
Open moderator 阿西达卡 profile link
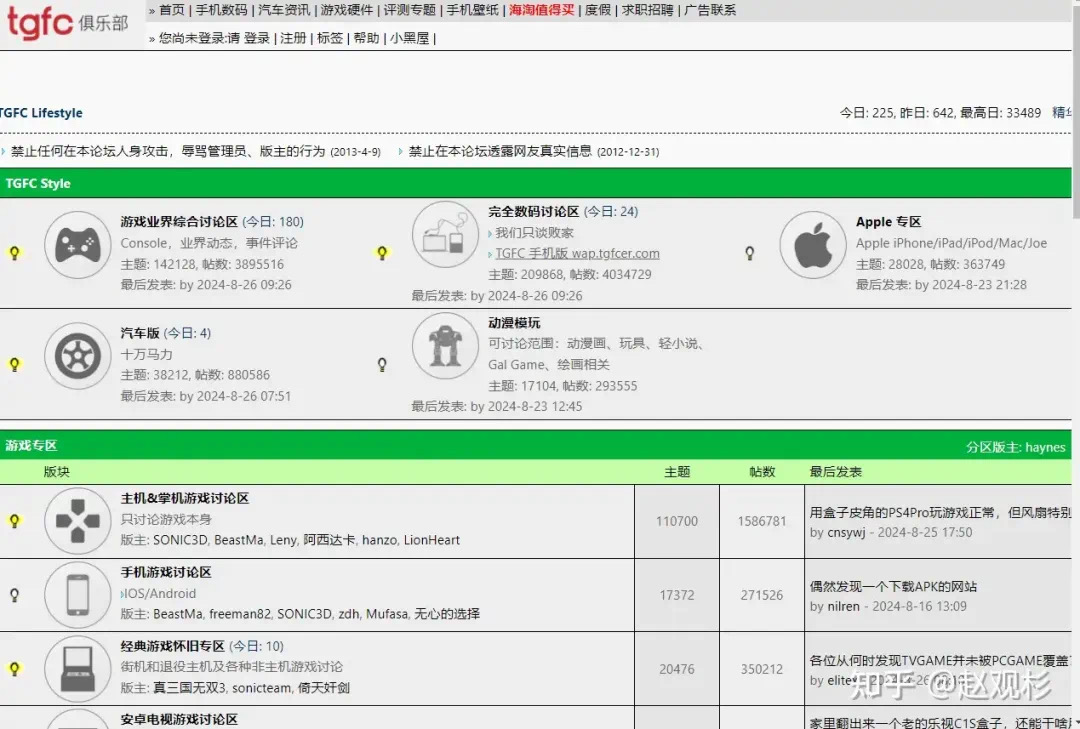pos(329,540)
